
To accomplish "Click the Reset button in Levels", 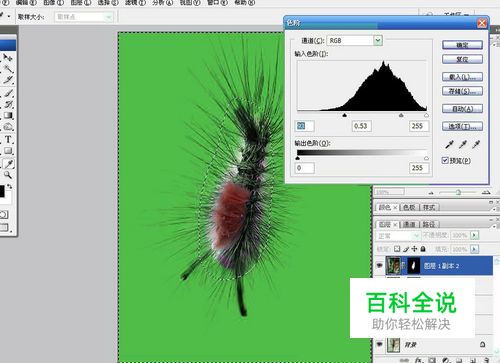I will [462, 59].
